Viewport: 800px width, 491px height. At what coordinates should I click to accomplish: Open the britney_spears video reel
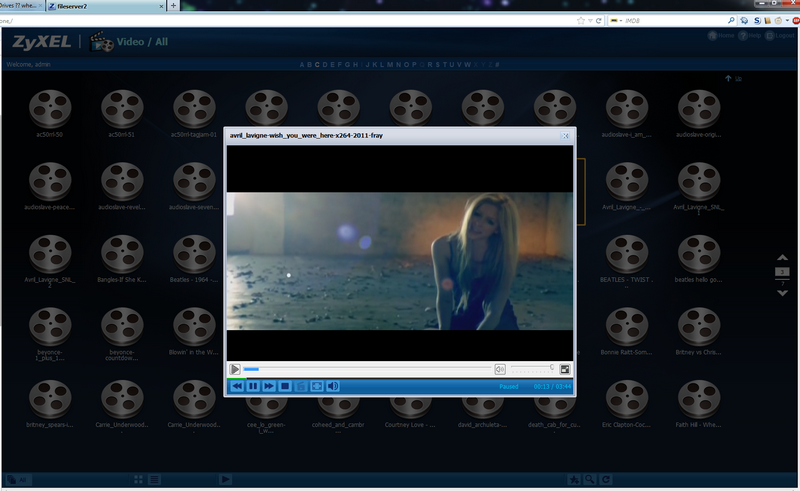(49, 399)
